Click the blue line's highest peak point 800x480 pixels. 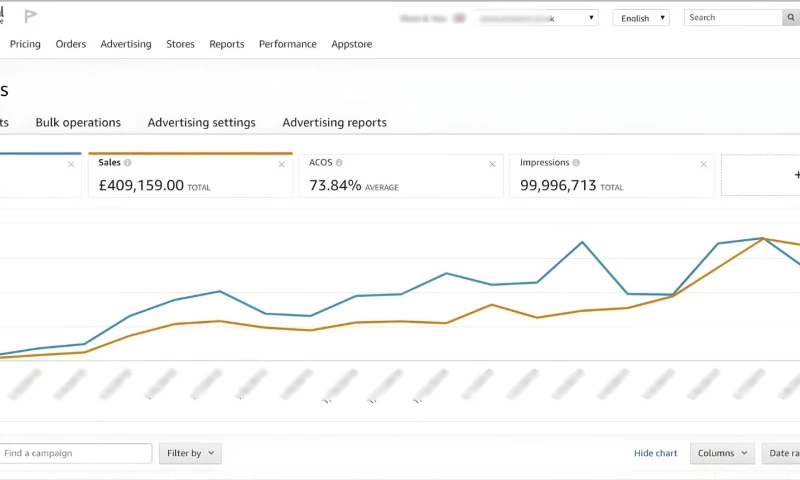pyautogui.click(x=763, y=238)
